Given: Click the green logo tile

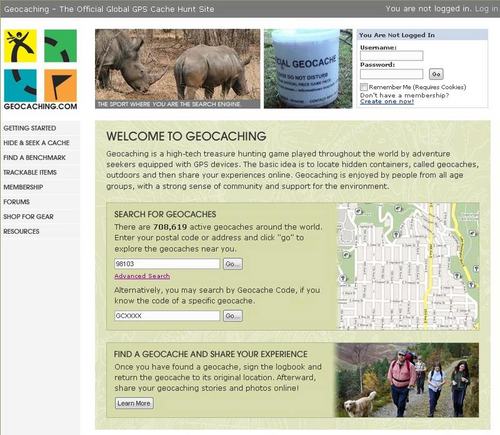Looking at the screenshot, I should pos(60,46).
